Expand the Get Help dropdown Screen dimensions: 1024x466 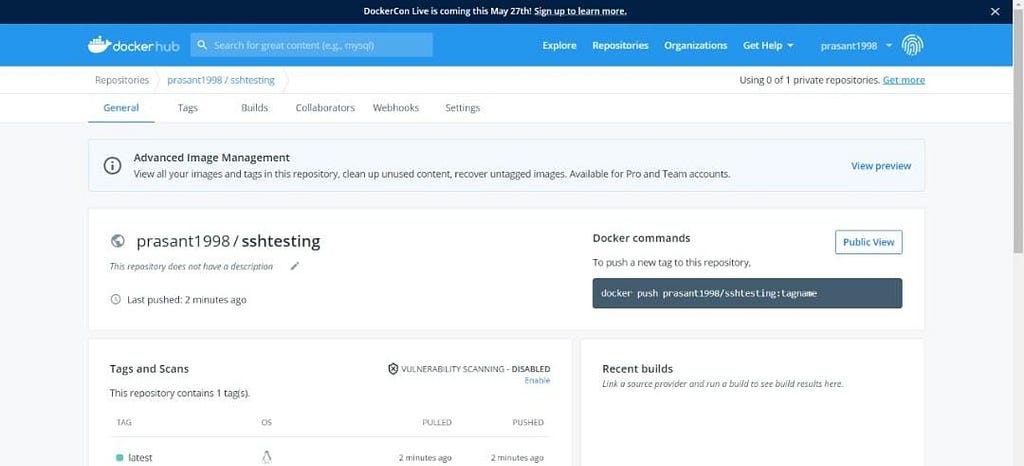pyautogui.click(x=768, y=46)
